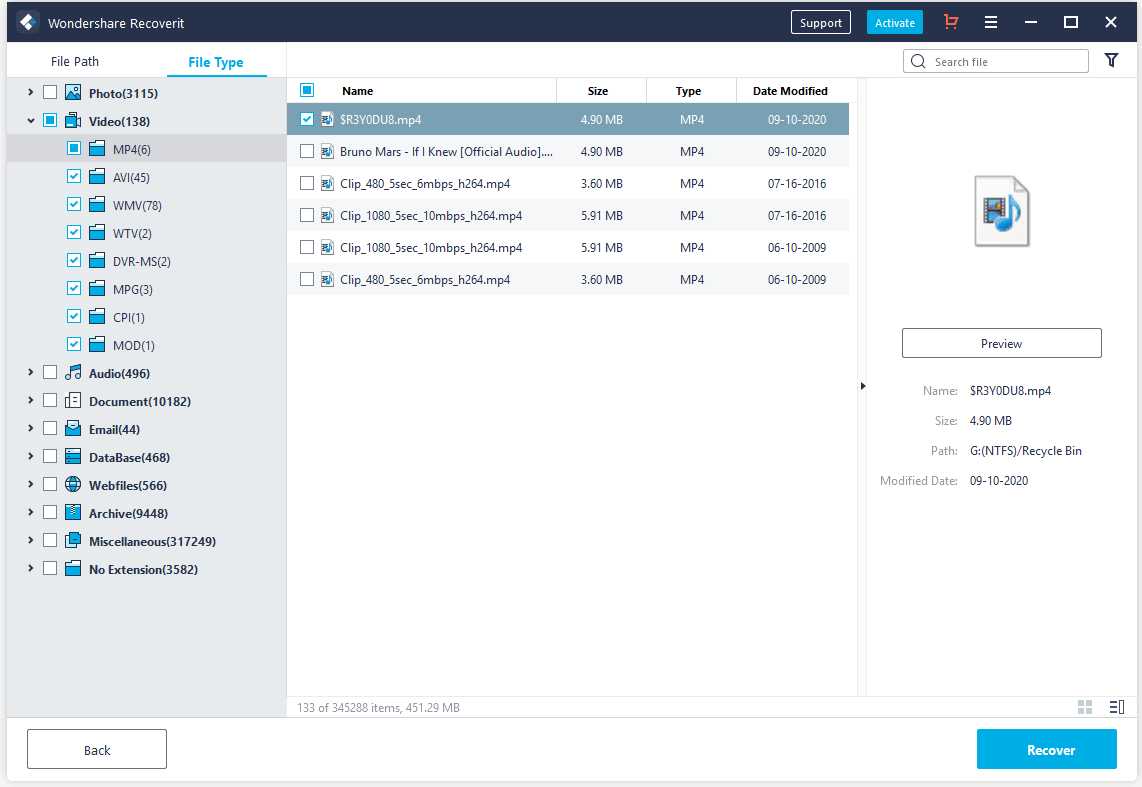Expand the Audio category
The width and height of the screenshot is (1142, 787).
tap(30, 373)
